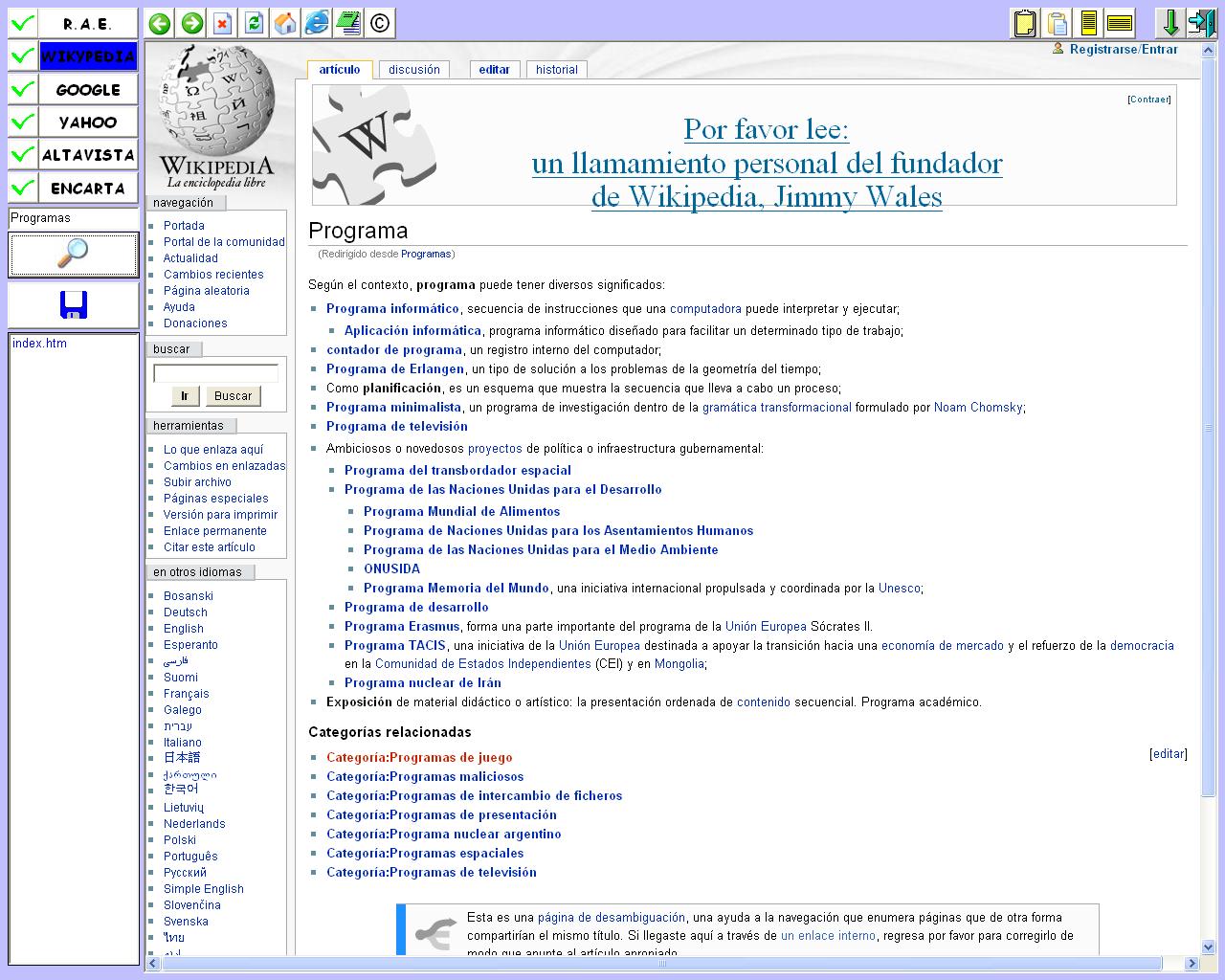Exit via the door with arrow icon
This screenshot has height=980, width=1225.
1201,23
